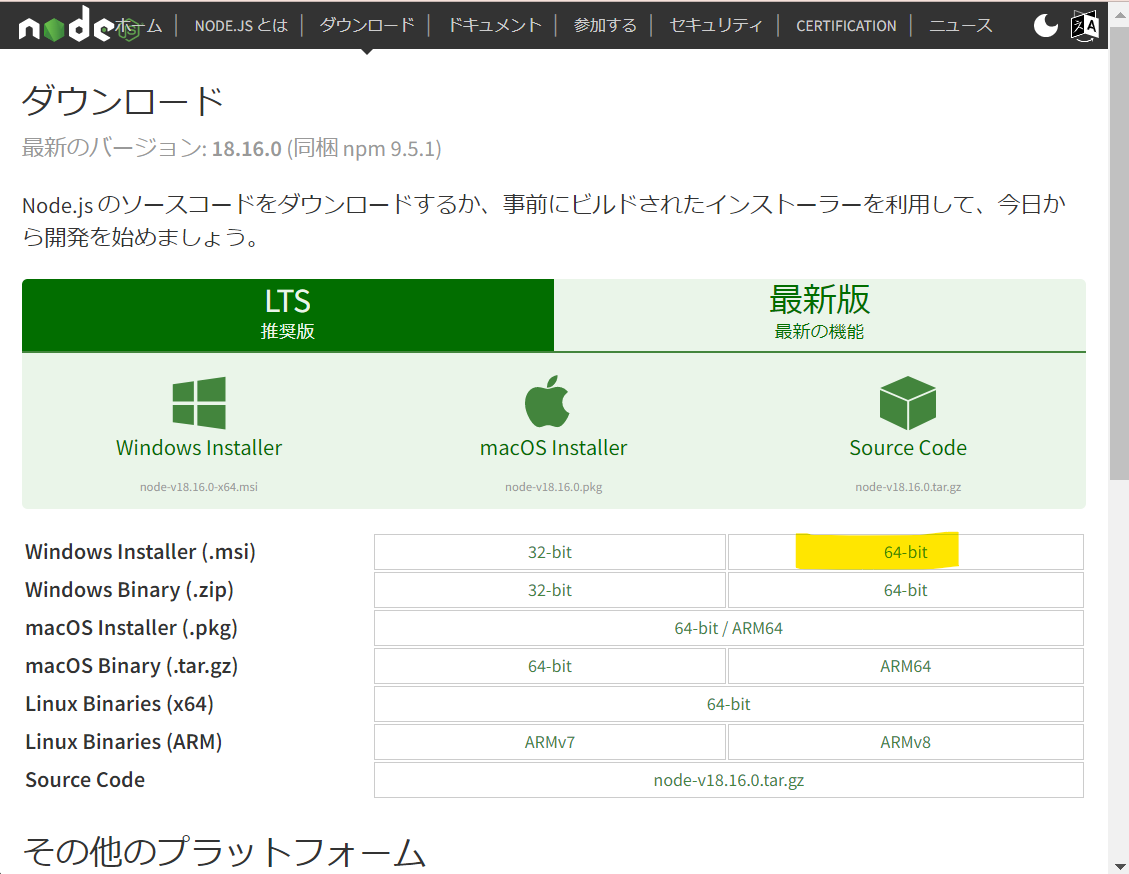The image size is (1129, 874).
Task: Open the ドキュメント menu item
Action: (x=493, y=25)
